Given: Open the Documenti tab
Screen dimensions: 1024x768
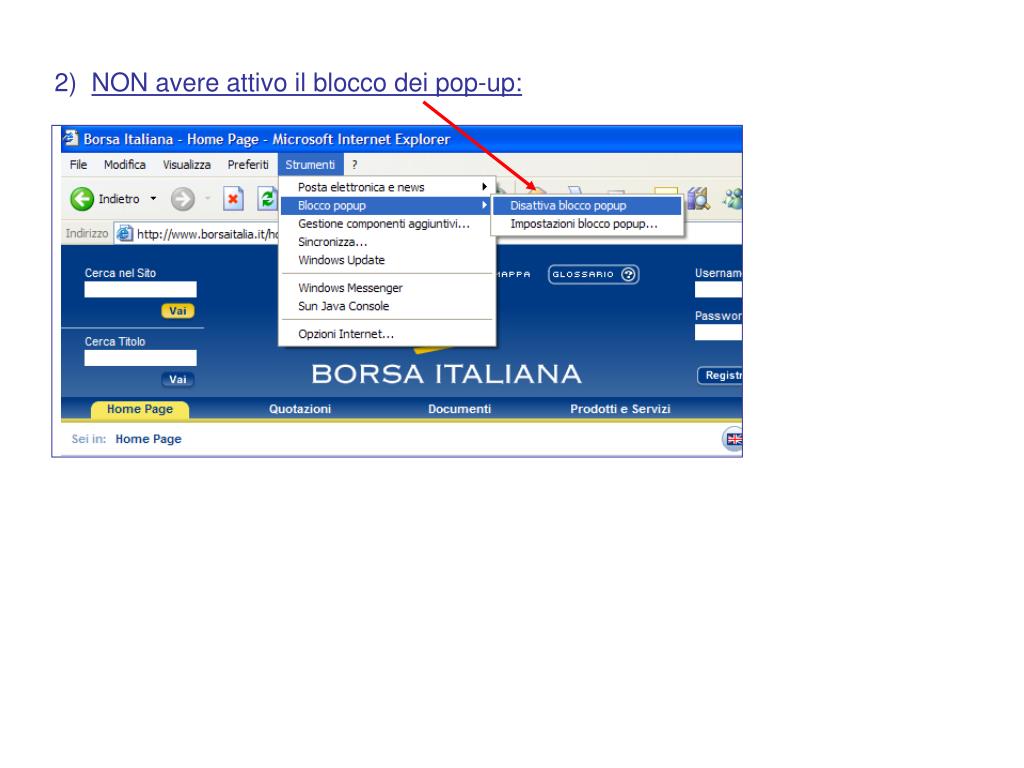Looking at the screenshot, I should pyautogui.click(x=459, y=409).
